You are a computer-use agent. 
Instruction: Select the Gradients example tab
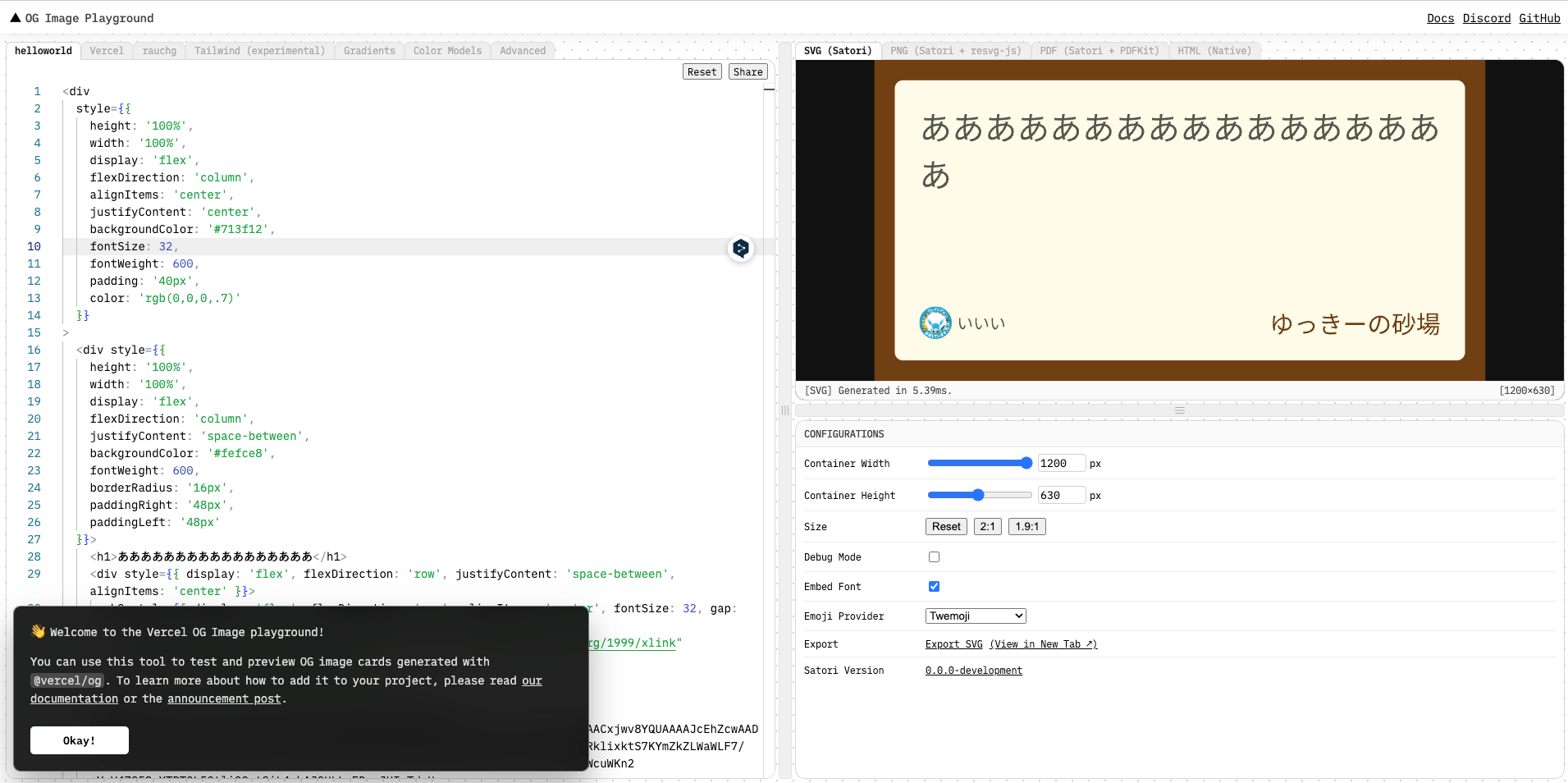tap(369, 51)
